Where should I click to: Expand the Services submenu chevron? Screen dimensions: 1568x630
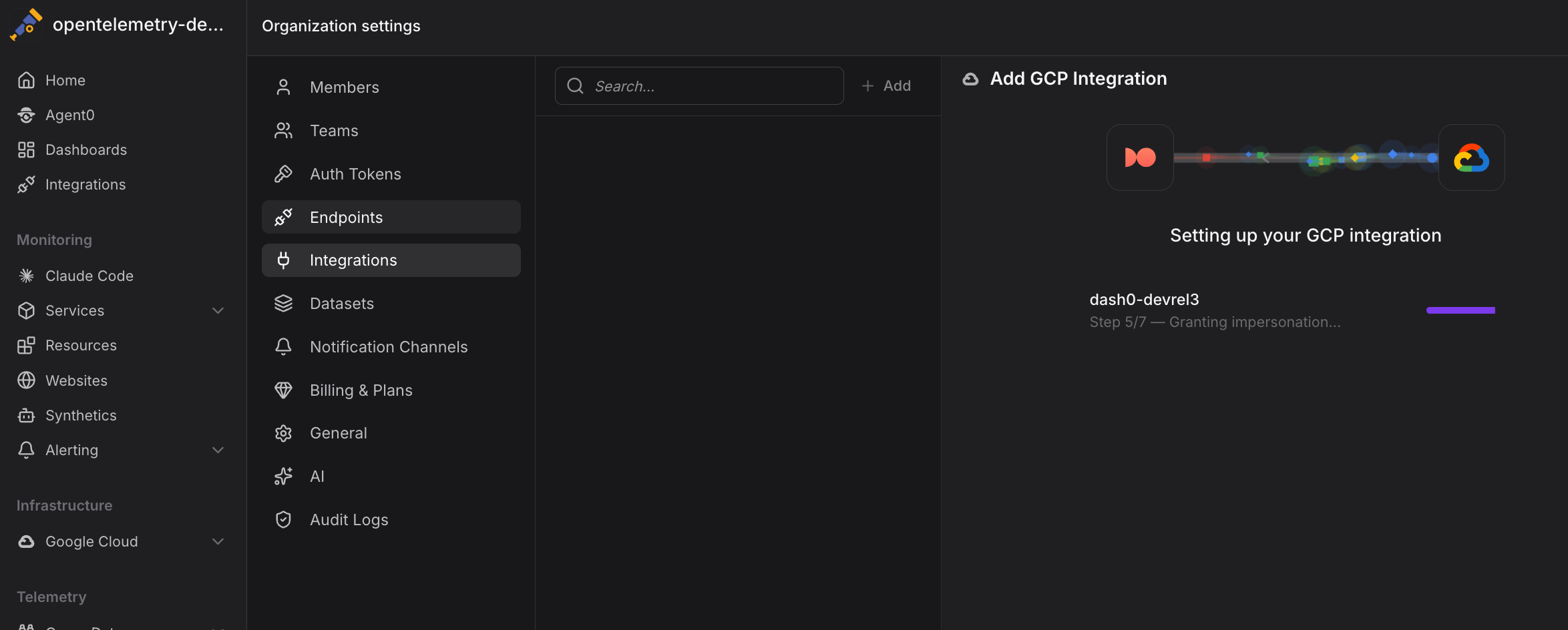click(x=218, y=310)
